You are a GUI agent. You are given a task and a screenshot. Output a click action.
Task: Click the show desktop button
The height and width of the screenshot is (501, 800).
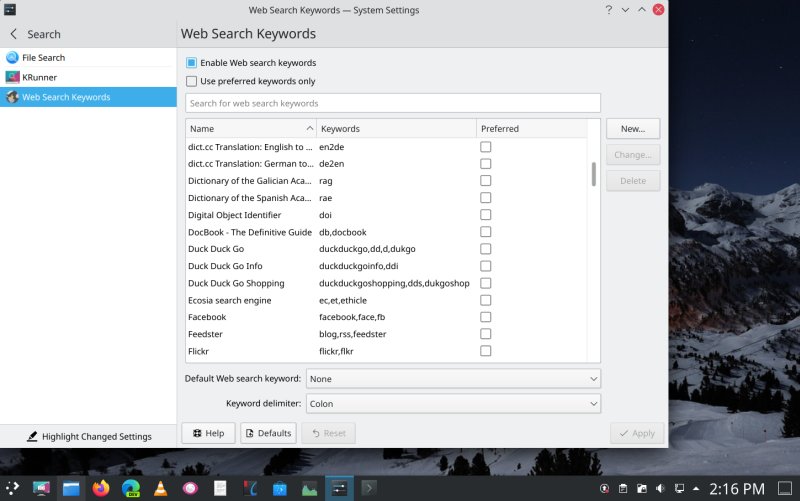coord(785,488)
